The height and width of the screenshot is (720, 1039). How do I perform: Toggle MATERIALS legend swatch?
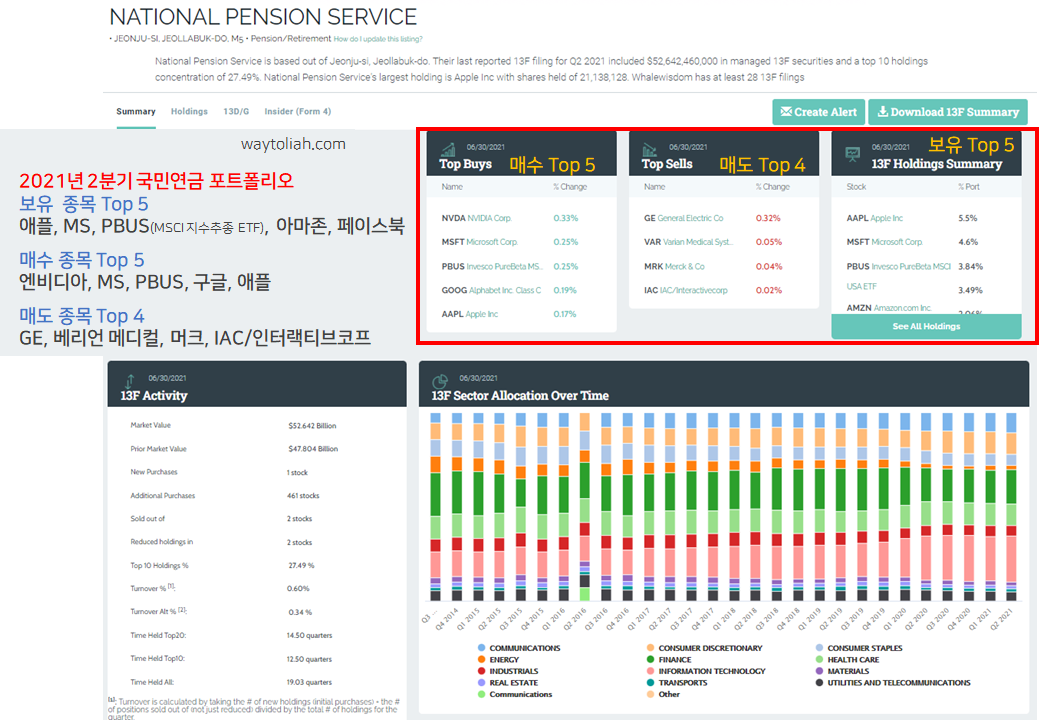coord(820,671)
